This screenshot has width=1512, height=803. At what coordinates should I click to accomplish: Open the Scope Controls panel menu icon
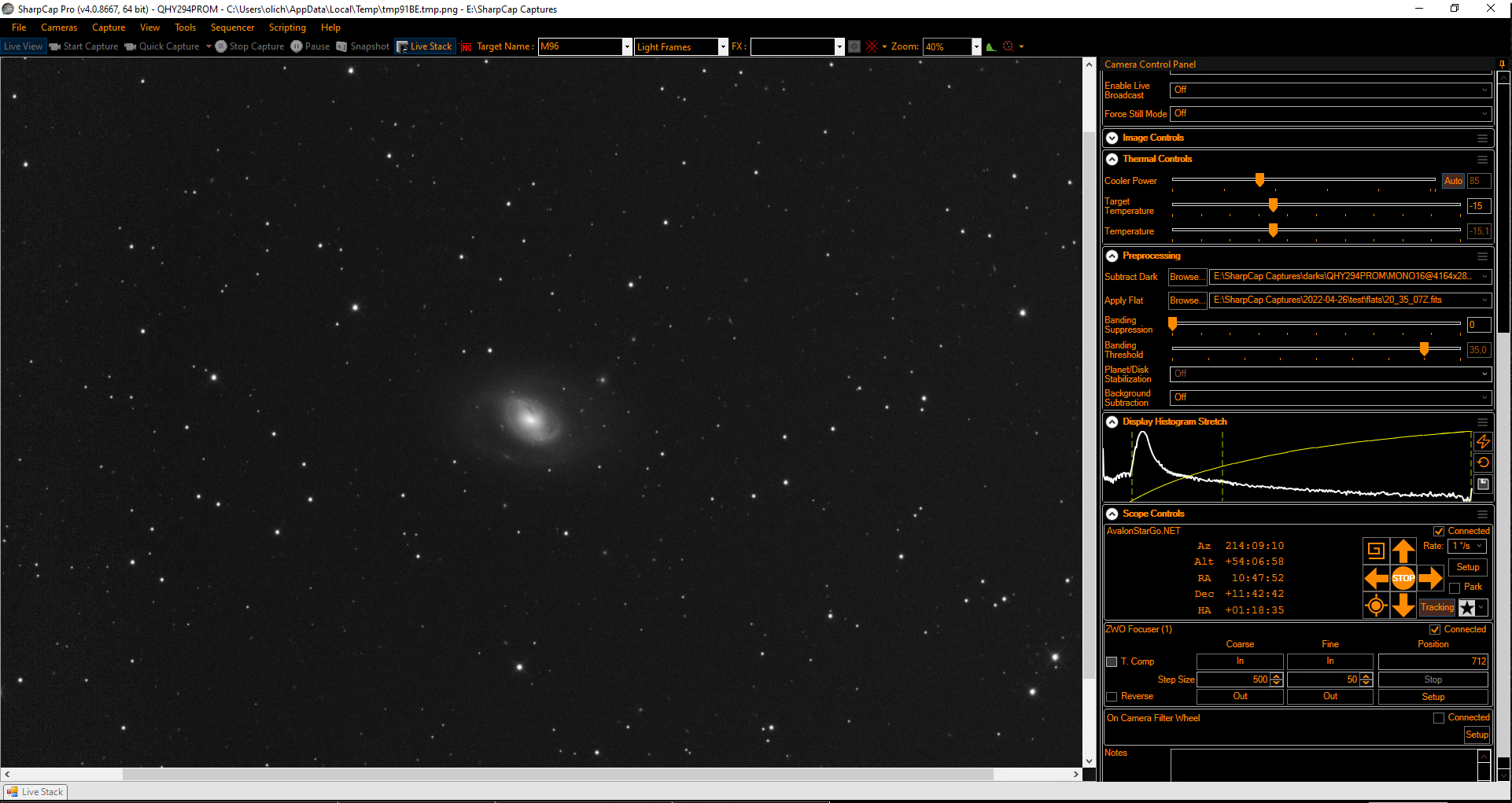coord(1482,514)
